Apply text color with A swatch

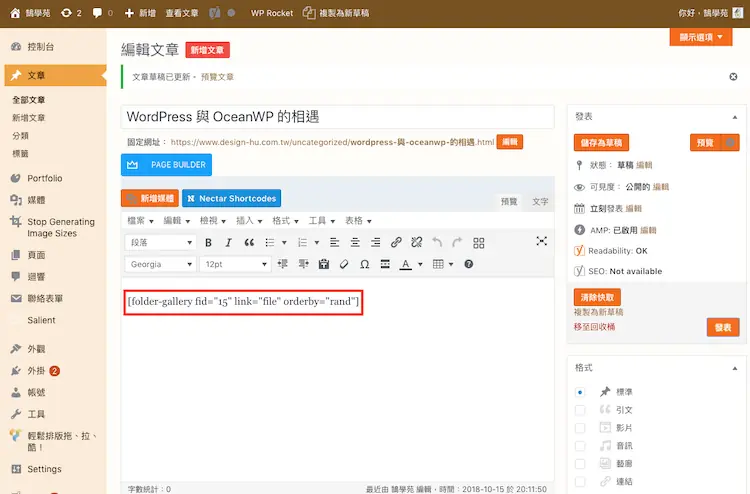point(406,264)
